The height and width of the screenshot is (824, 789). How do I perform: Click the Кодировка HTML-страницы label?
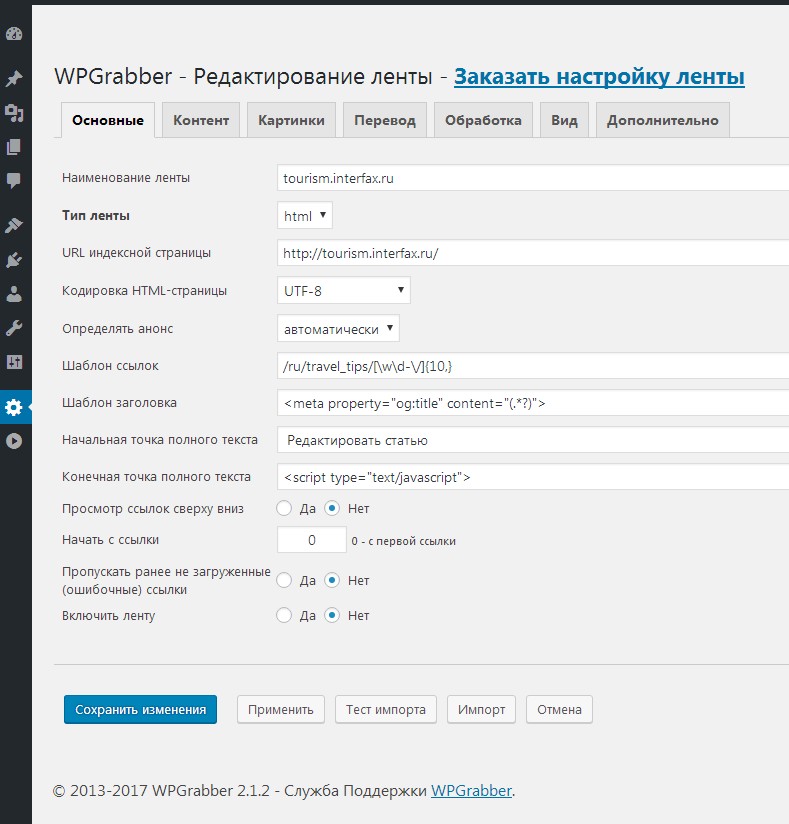pyautogui.click(x=145, y=291)
